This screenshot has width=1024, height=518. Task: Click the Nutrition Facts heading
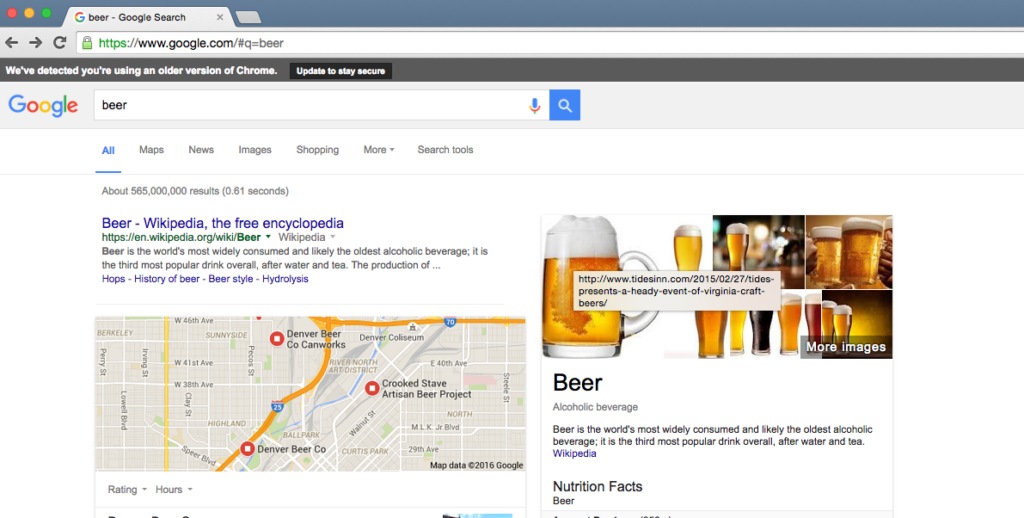tap(598, 487)
